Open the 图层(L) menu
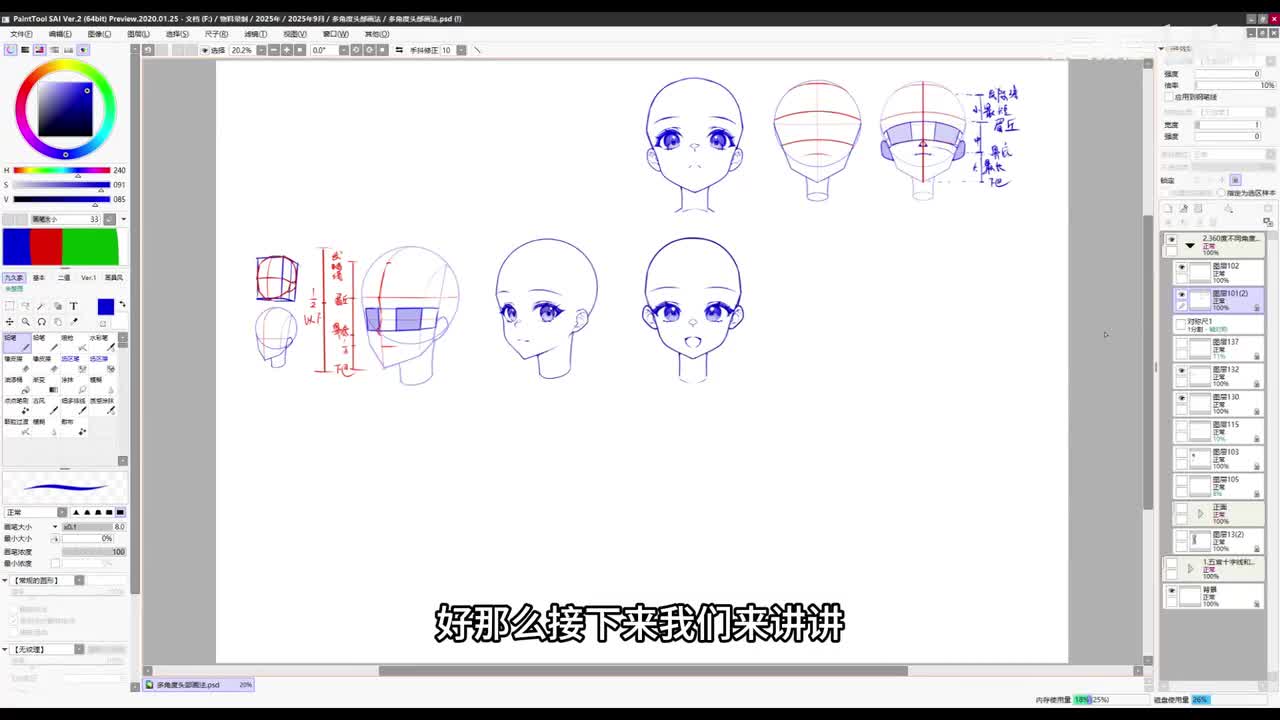 pyautogui.click(x=138, y=34)
